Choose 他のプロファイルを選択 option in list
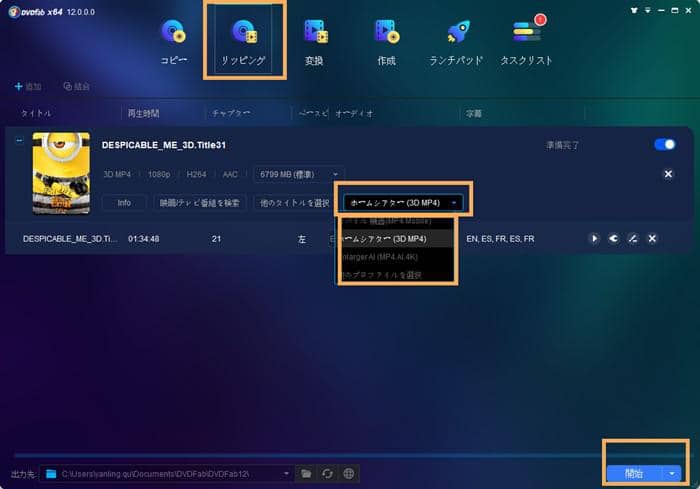The height and width of the screenshot is (489, 700). [396, 275]
